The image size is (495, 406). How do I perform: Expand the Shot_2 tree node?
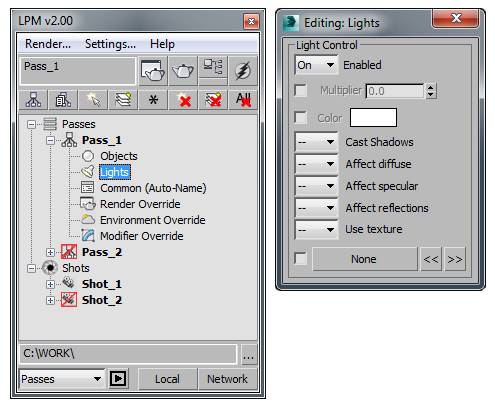(x=50, y=300)
